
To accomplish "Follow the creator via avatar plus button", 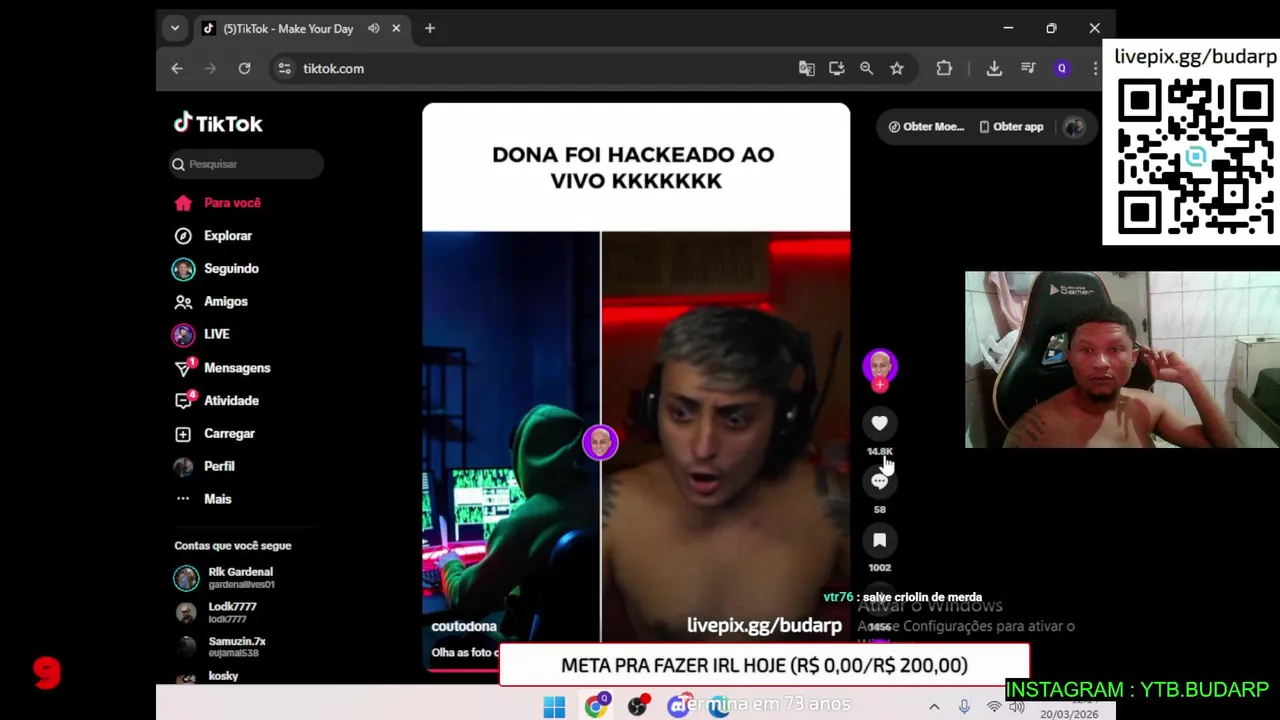I will coord(880,385).
